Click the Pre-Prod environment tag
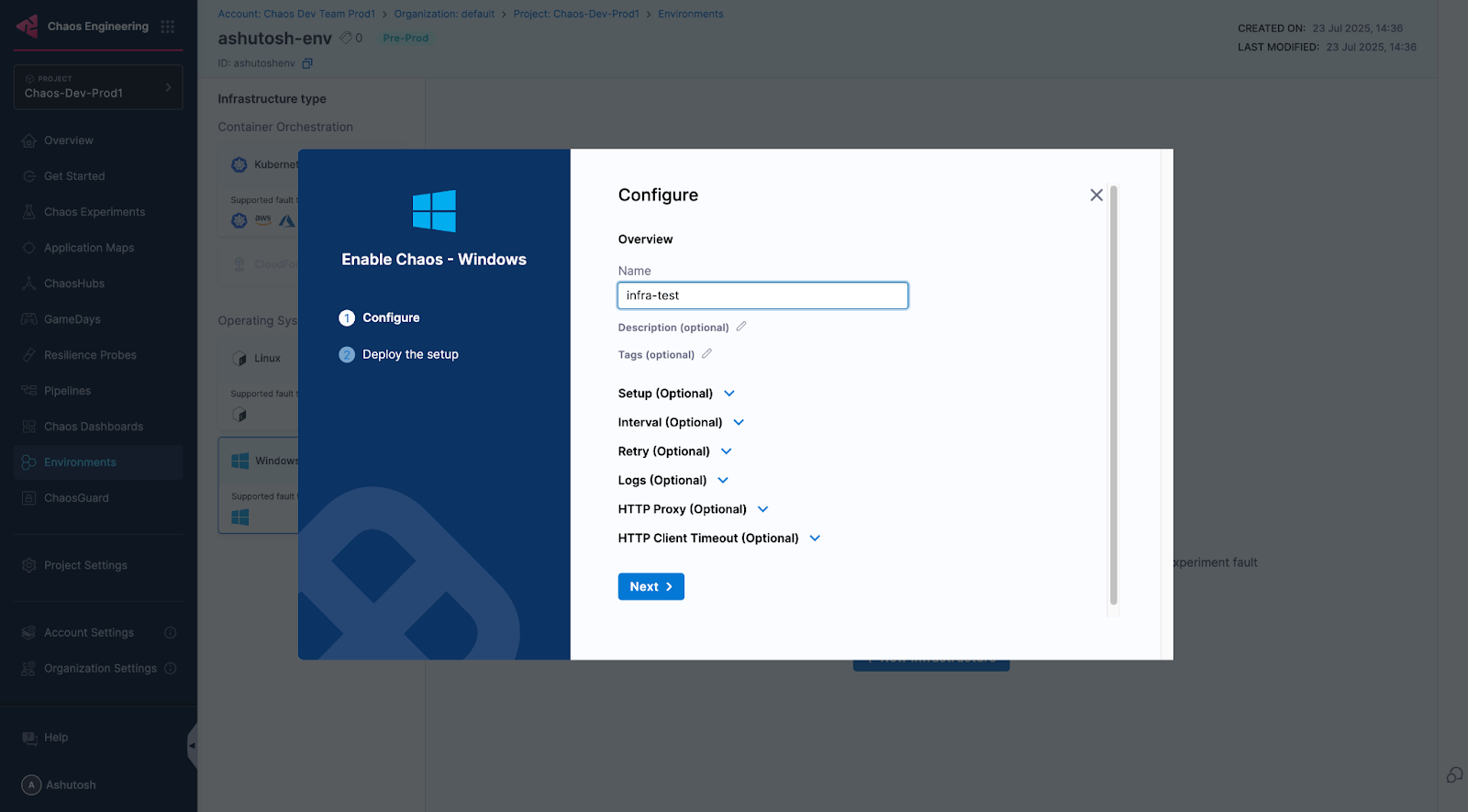Viewport: 1468px width, 812px height. tap(406, 38)
